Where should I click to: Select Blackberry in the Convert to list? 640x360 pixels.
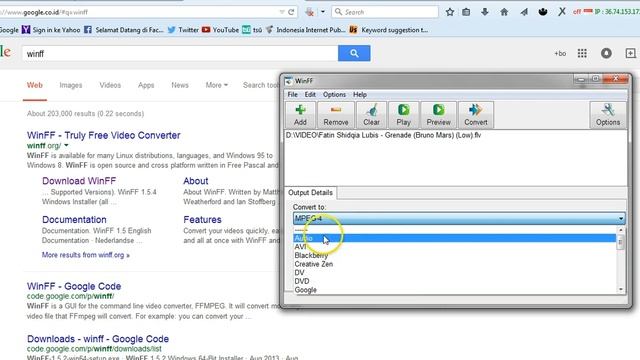click(x=455, y=256)
